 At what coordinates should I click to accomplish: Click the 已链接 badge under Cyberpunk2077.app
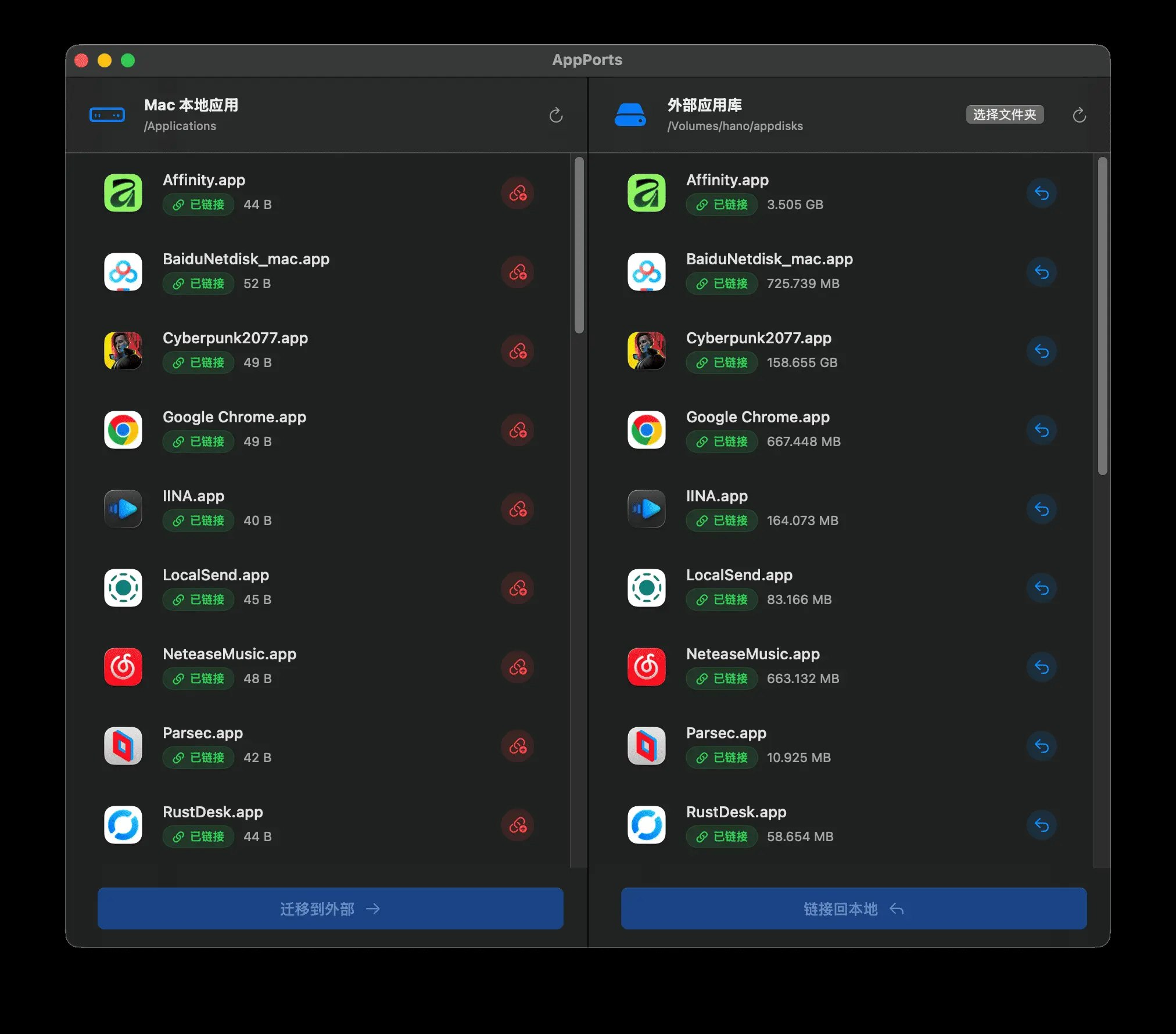click(198, 362)
